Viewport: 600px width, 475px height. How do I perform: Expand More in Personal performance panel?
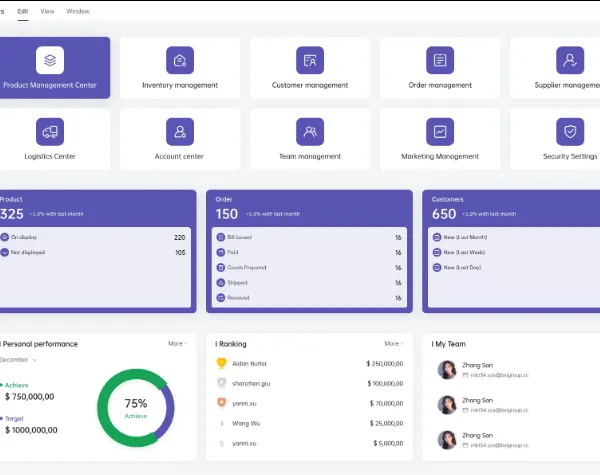(177, 344)
